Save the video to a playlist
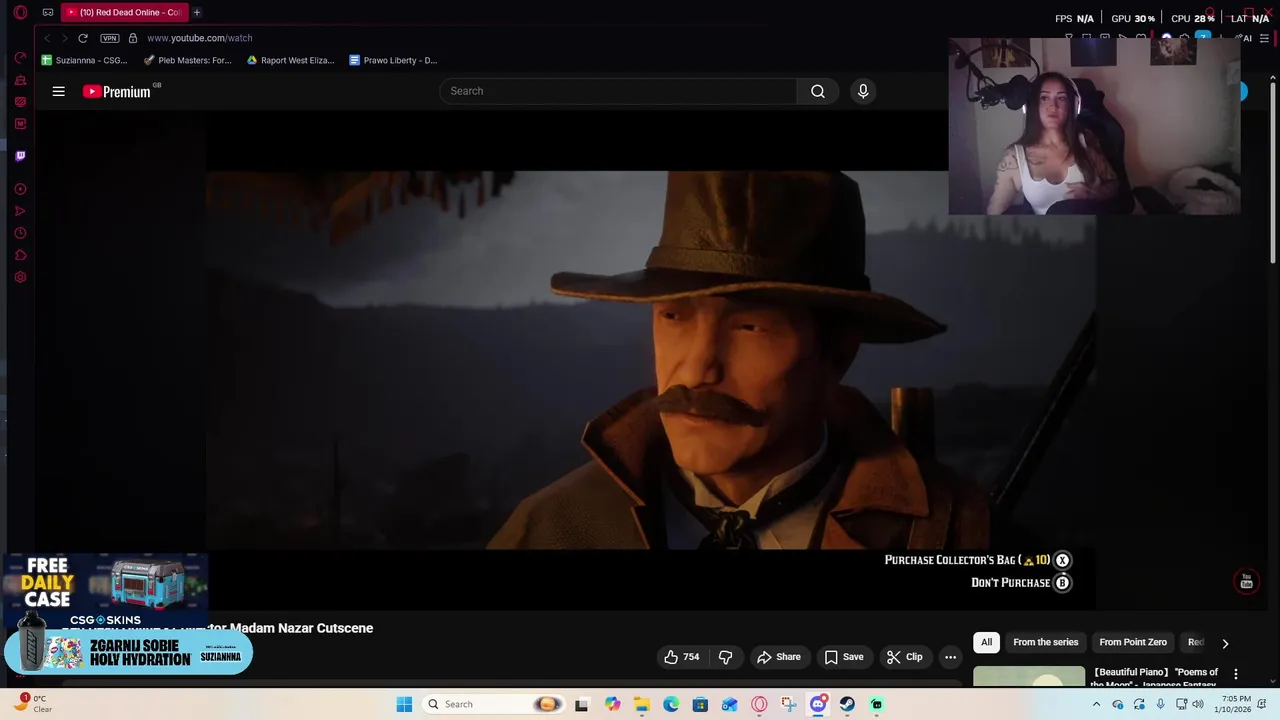1280x720 pixels. [843, 657]
